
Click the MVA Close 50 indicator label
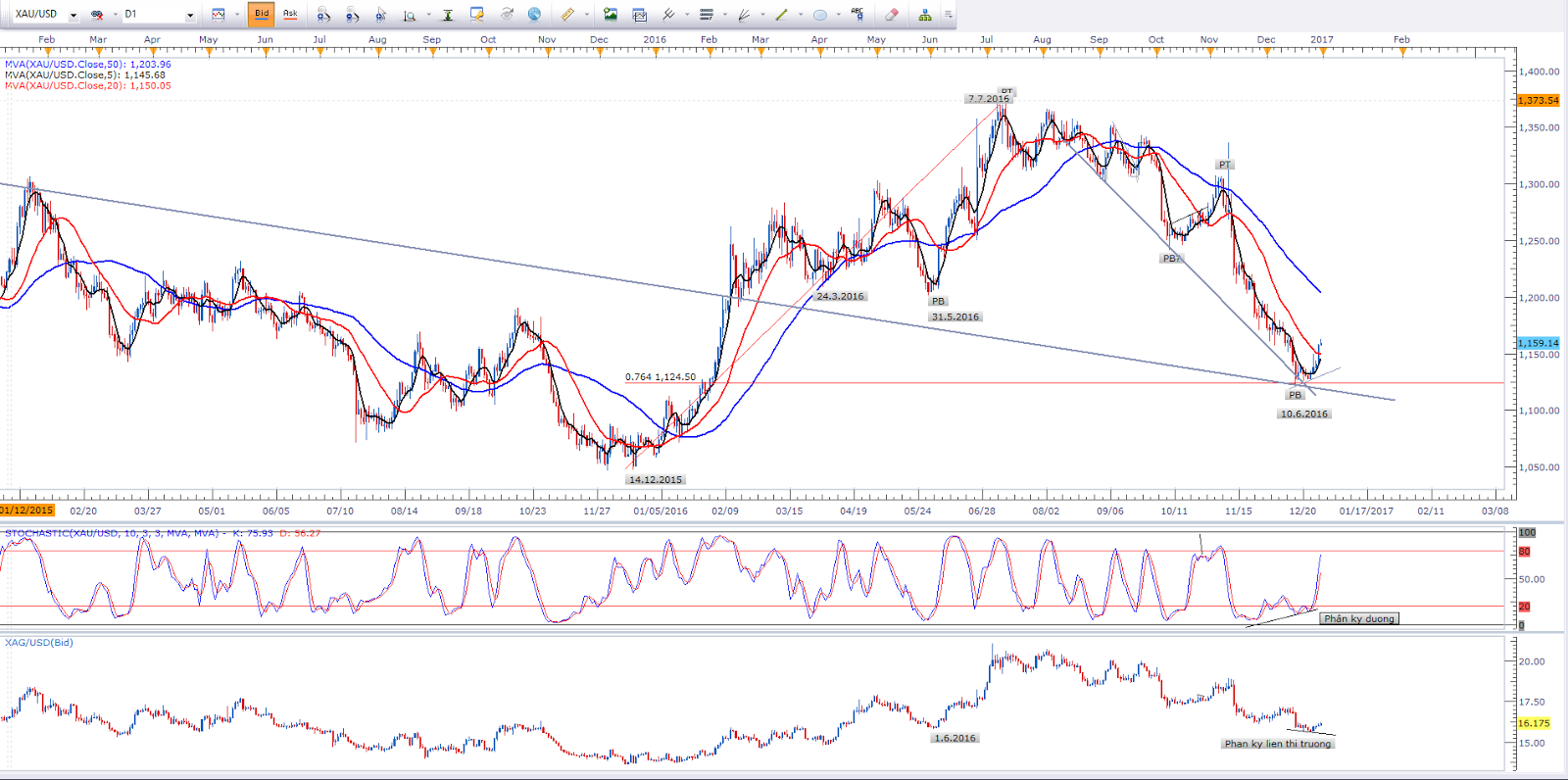tap(88, 65)
